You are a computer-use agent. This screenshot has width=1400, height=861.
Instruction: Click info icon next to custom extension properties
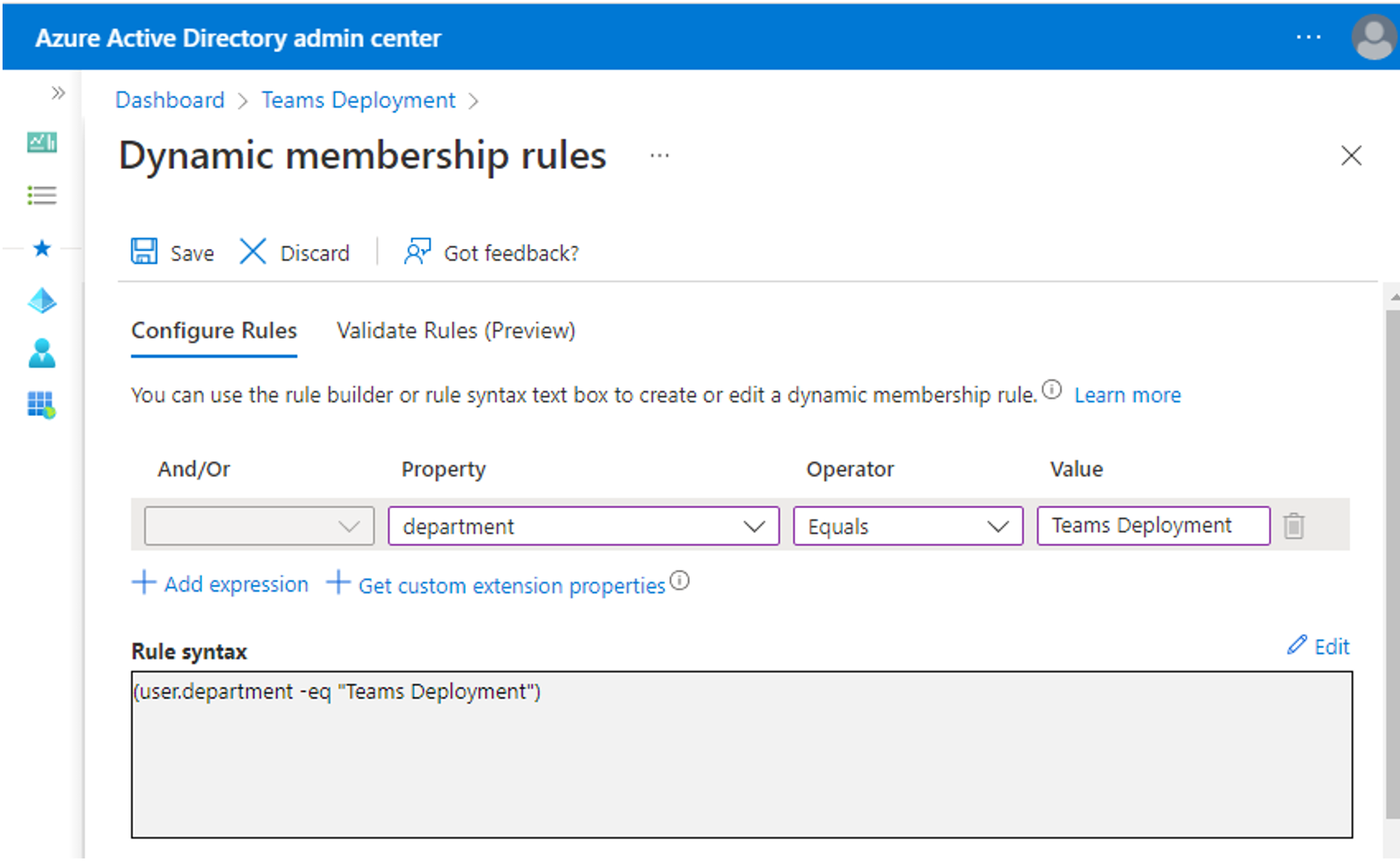pyautogui.click(x=680, y=581)
